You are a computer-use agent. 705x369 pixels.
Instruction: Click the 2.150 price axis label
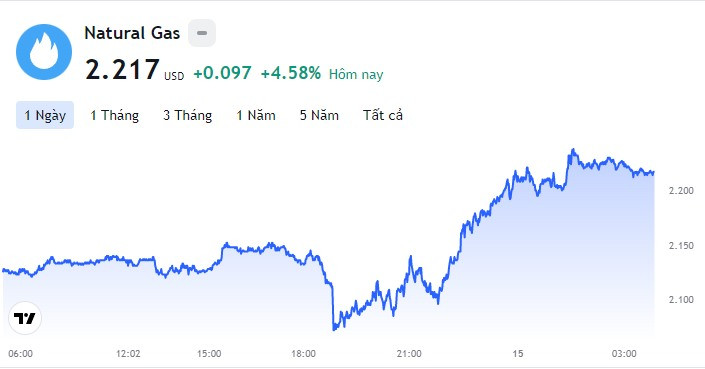pyautogui.click(x=681, y=245)
